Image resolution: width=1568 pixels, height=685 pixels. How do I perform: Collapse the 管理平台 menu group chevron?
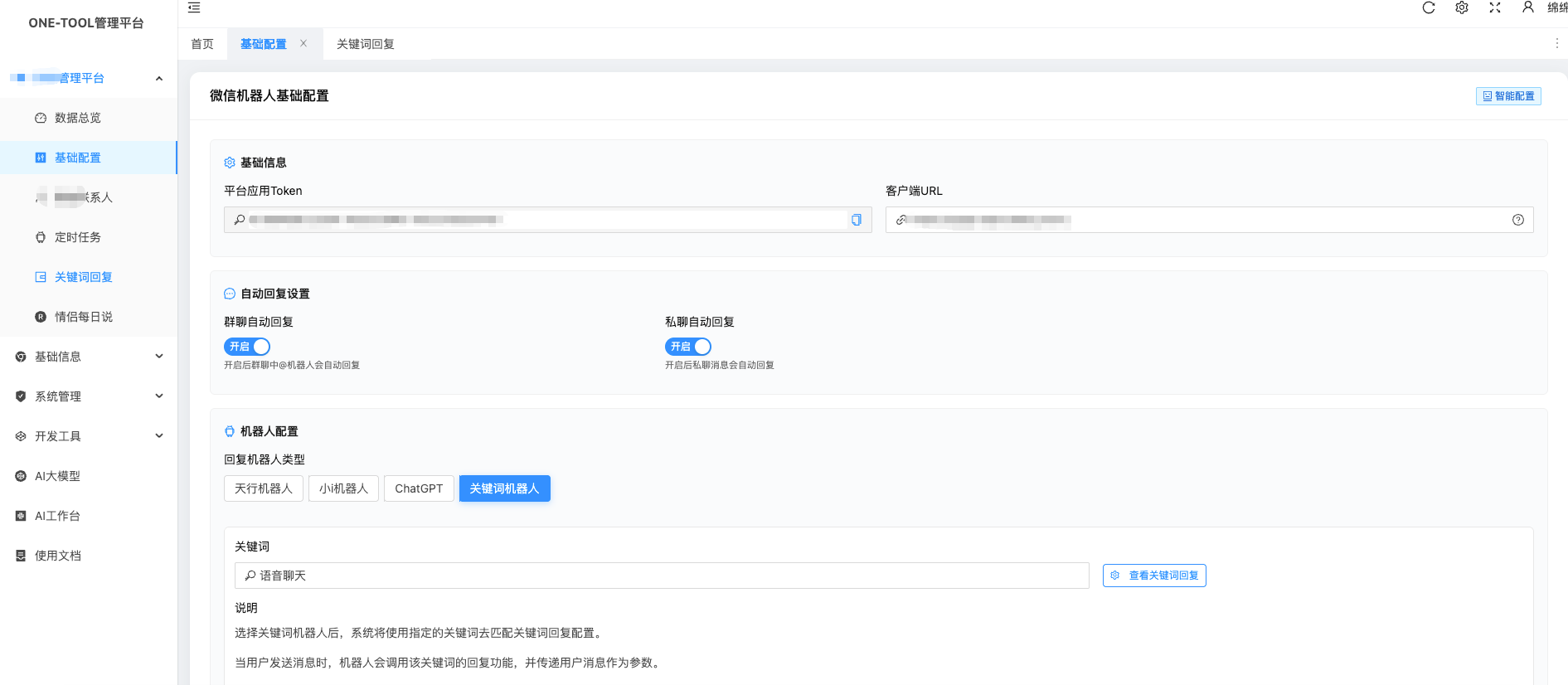pos(159,78)
